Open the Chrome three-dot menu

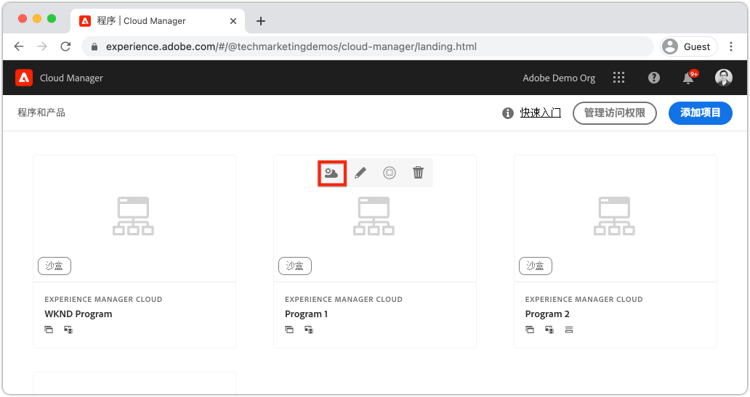coord(731,46)
